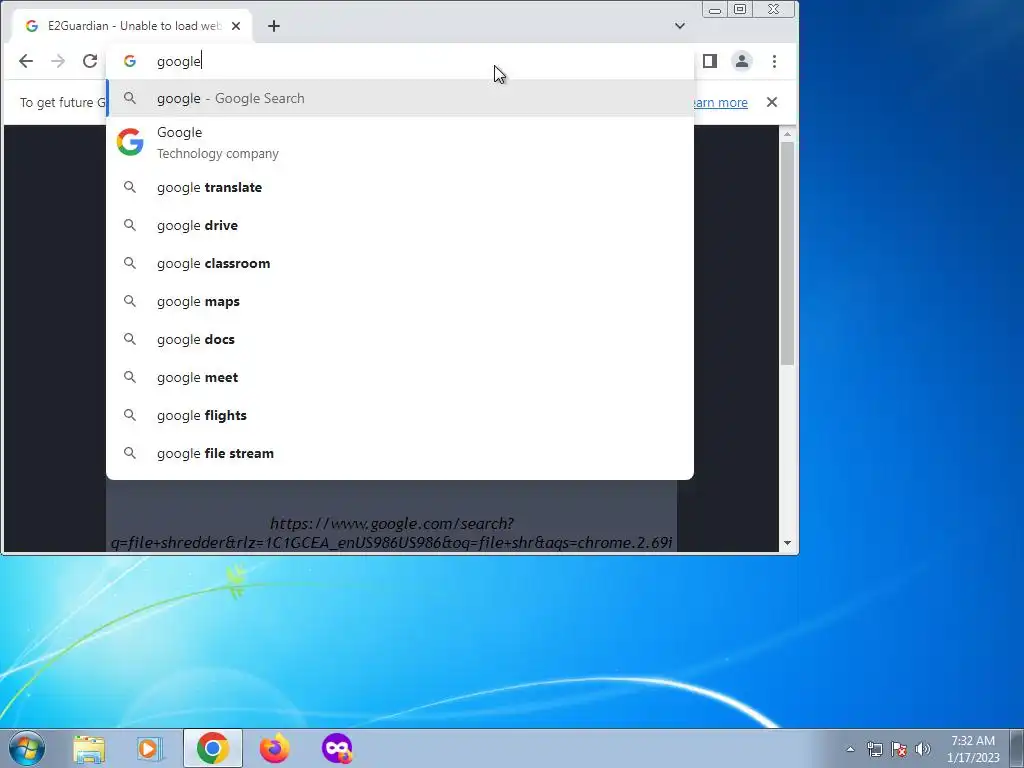The height and width of the screenshot is (768, 1024).
Task: Open the Action Center flag icon
Action: [x=899, y=749]
